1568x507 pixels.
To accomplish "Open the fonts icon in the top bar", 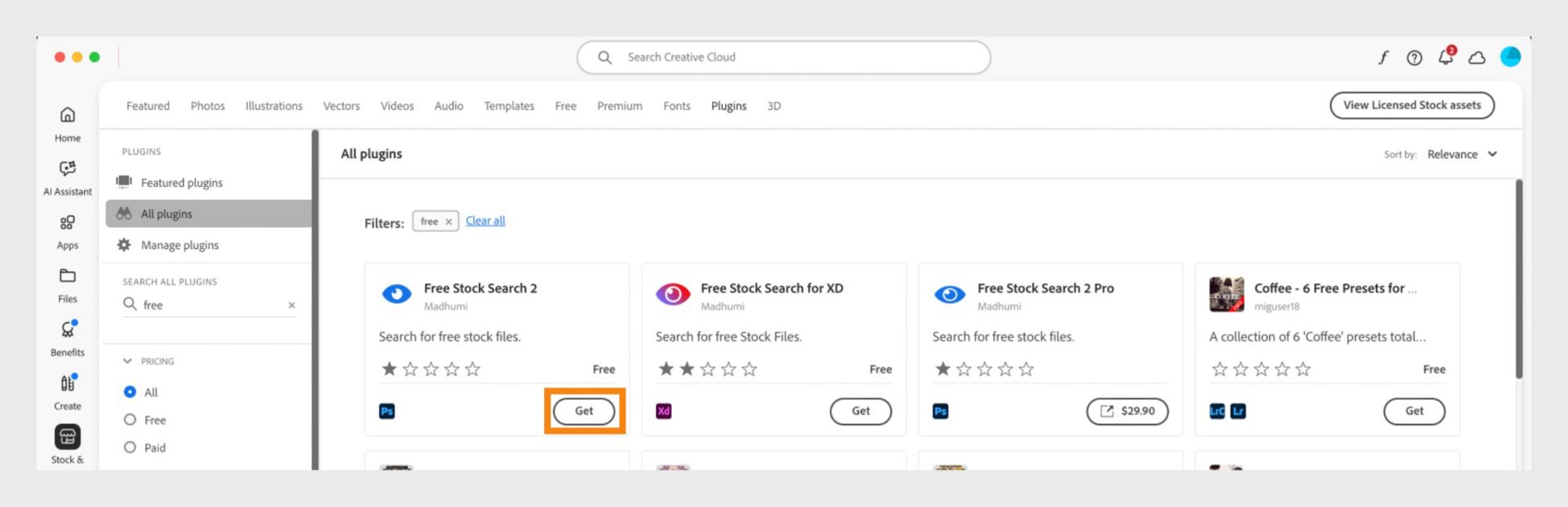I will 1383,57.
